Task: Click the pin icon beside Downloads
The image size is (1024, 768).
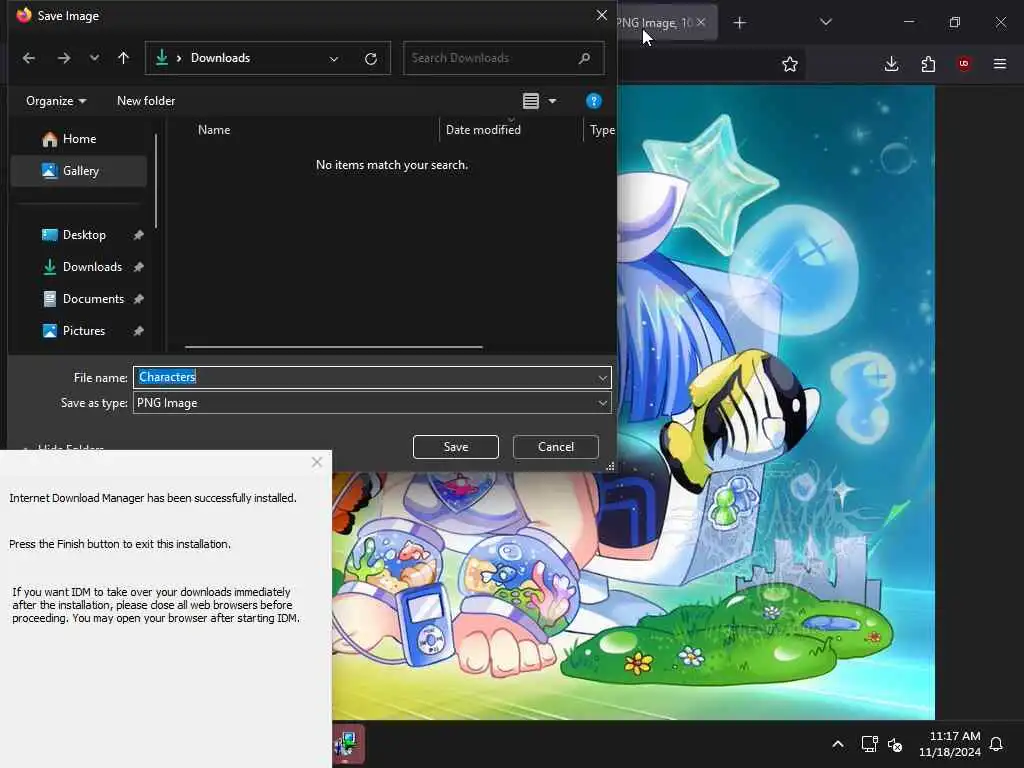Action: click(x=138, y=267)
